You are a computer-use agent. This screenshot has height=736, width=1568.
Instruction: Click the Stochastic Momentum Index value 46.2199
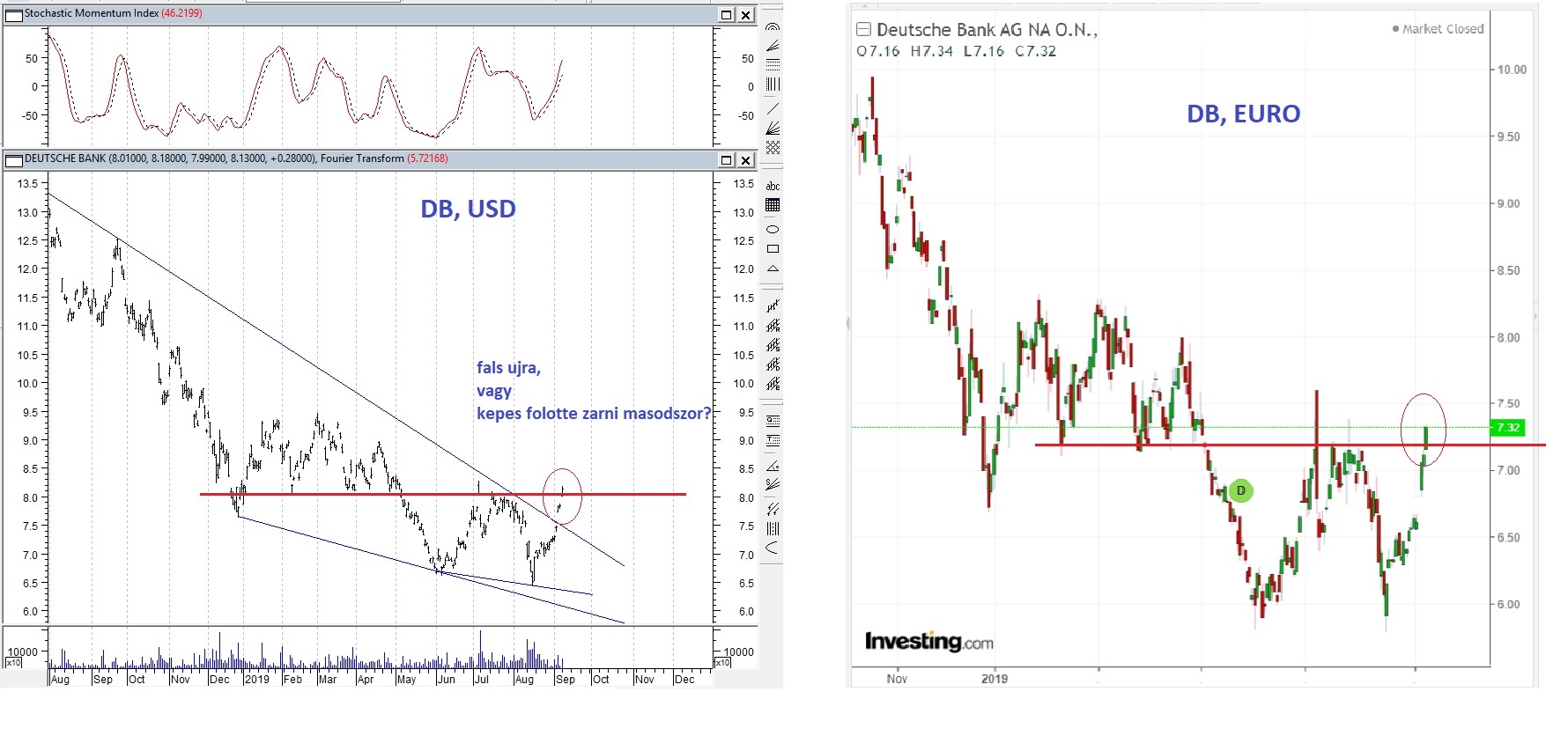181,13
